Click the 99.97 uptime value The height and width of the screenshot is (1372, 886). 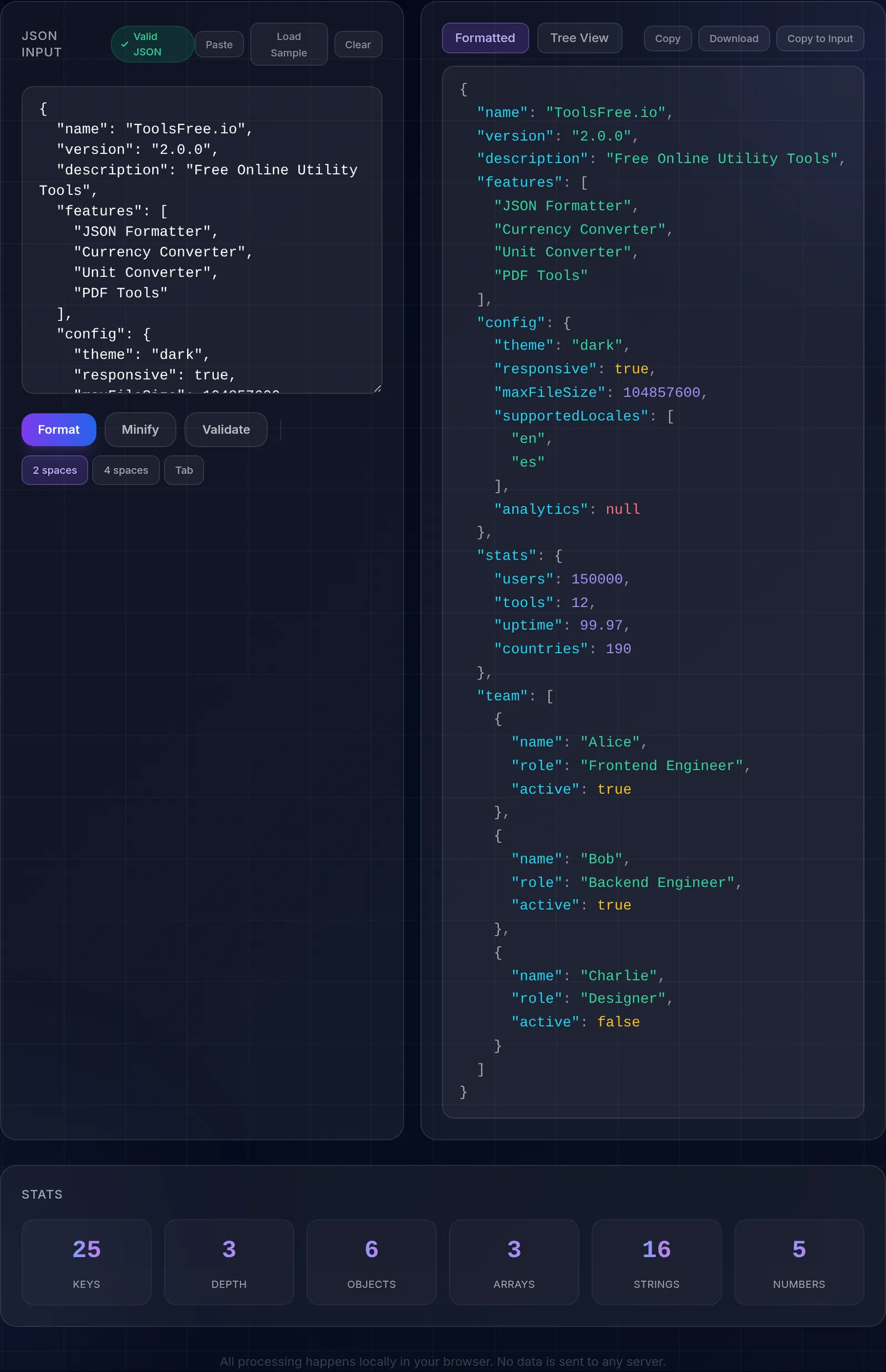pyautogui.click(x=601, y=625)
